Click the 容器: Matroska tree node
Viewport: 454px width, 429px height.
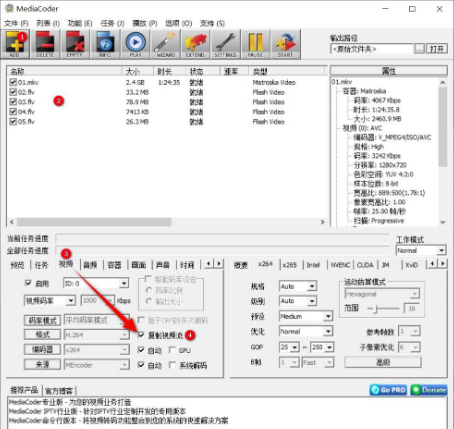364,91
